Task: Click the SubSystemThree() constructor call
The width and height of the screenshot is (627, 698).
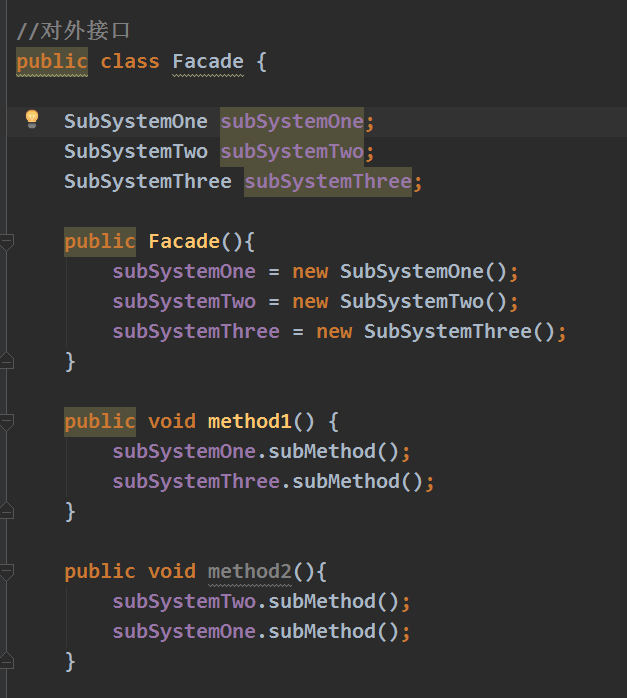Action: [459, 332]
